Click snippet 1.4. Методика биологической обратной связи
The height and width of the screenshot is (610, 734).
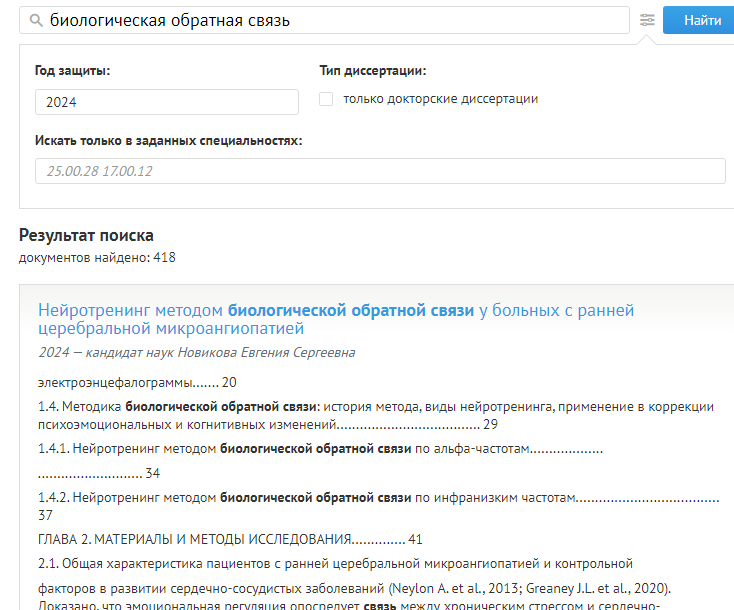click(x=376, y=415)
